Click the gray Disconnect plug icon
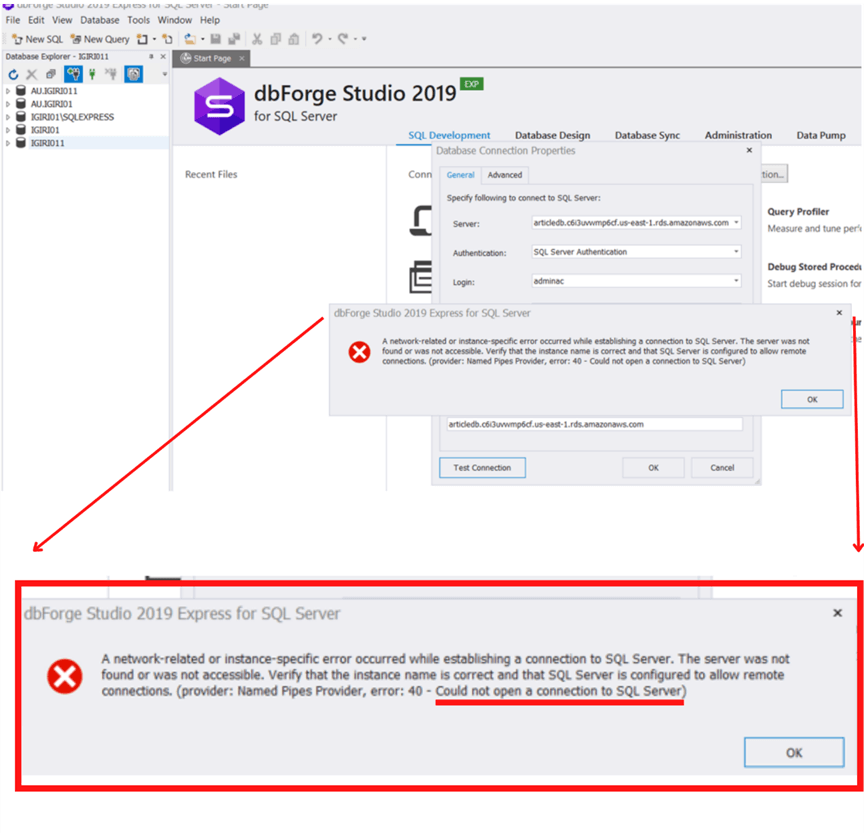864x833 pixels. (x=111, y=74)
